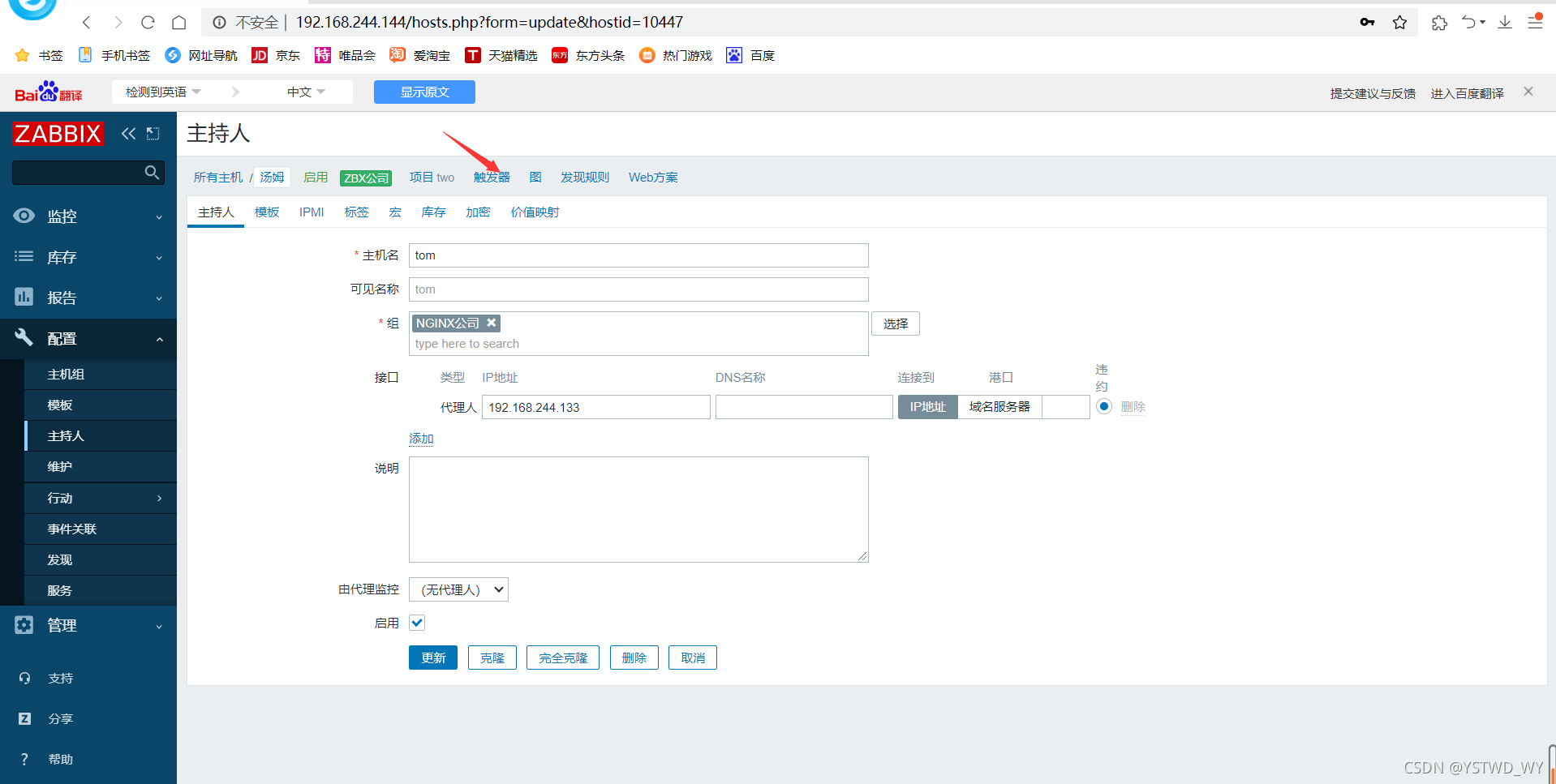Click the browser back arrow

pyautogui.click(x=87, y=23)
